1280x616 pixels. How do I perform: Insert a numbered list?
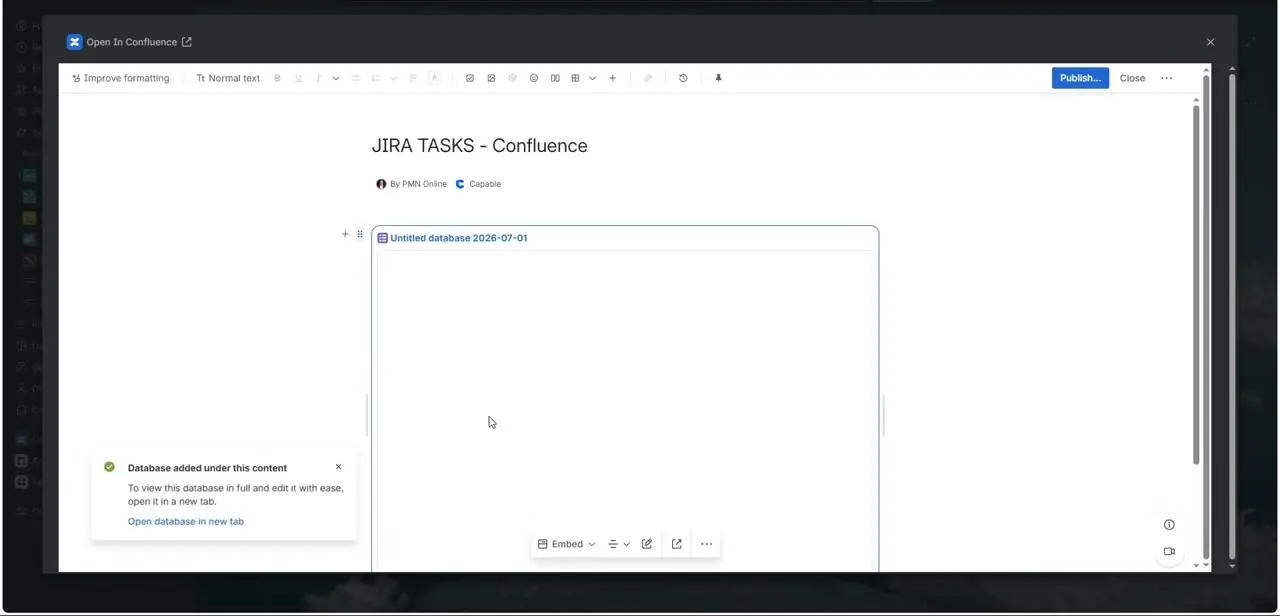[x=376, y=78]
